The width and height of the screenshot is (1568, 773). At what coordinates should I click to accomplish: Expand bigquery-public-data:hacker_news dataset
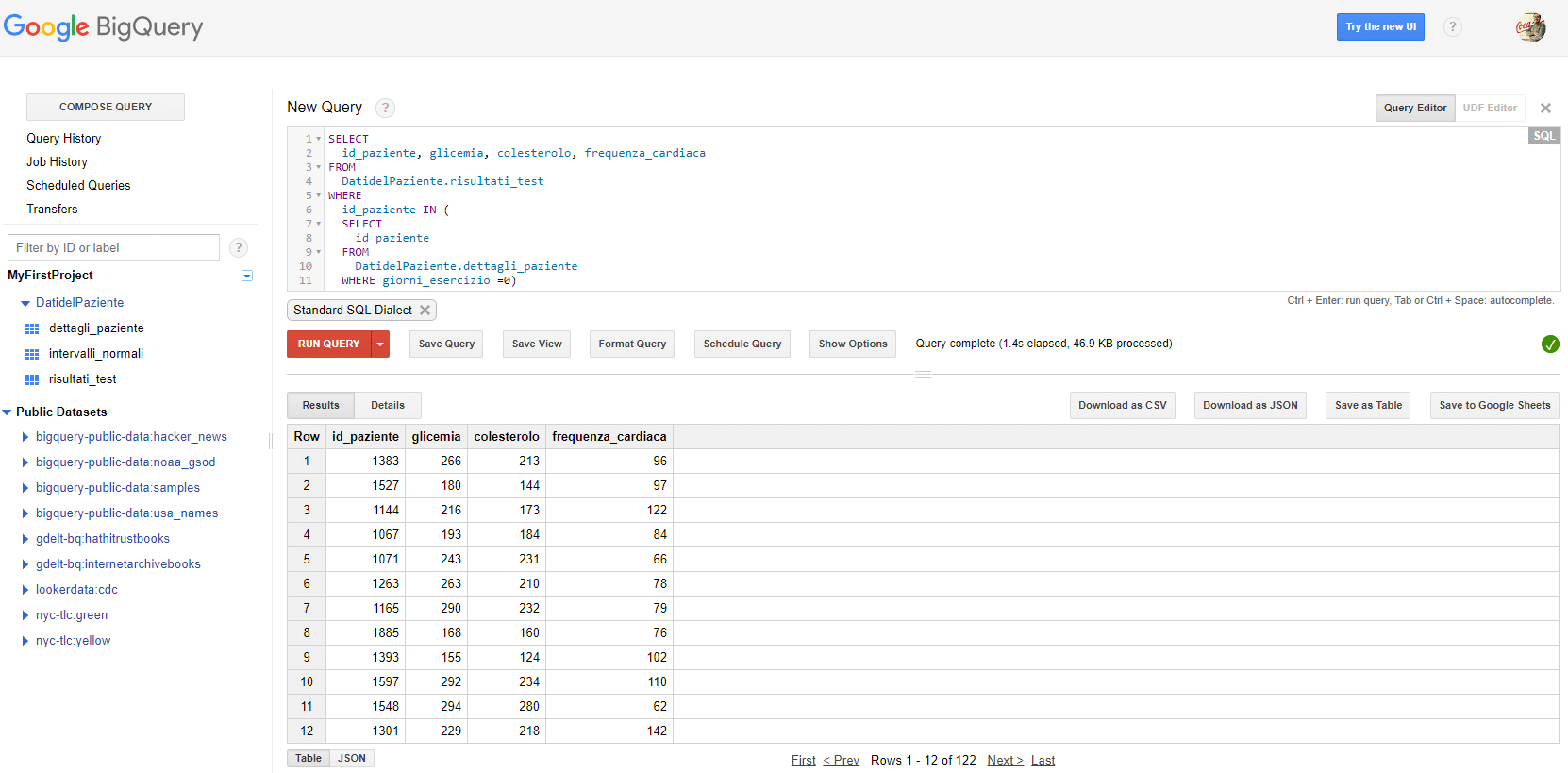click(x=25, y=437)
